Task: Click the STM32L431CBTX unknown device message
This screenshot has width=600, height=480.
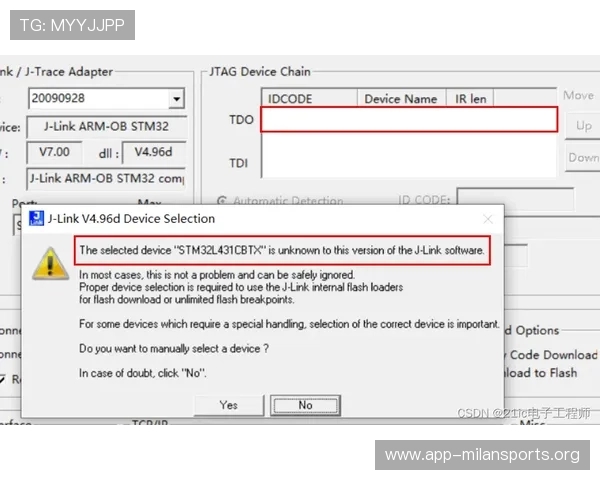Action: tap(282, 250)
